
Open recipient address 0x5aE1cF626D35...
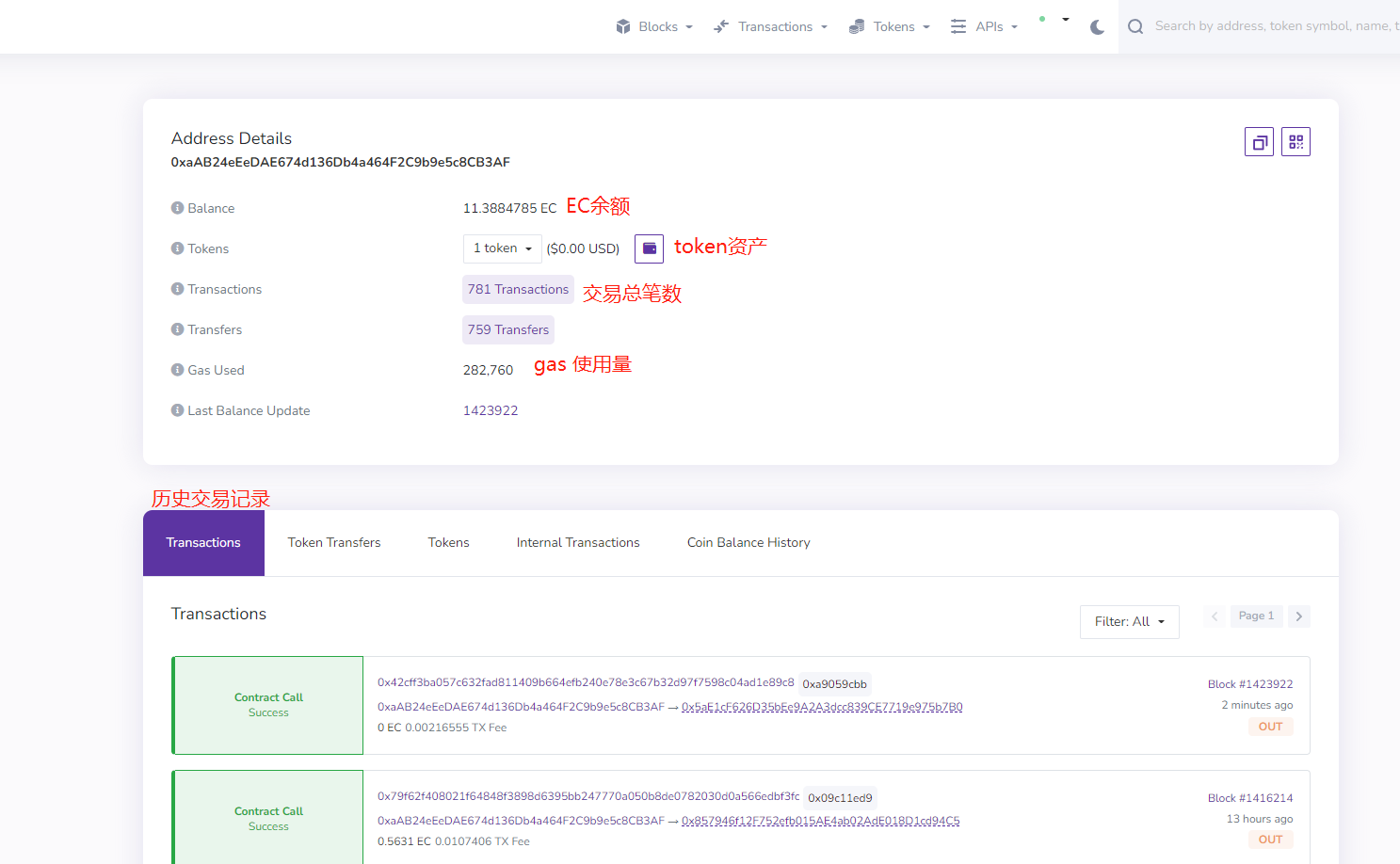(x=822, y=707)
